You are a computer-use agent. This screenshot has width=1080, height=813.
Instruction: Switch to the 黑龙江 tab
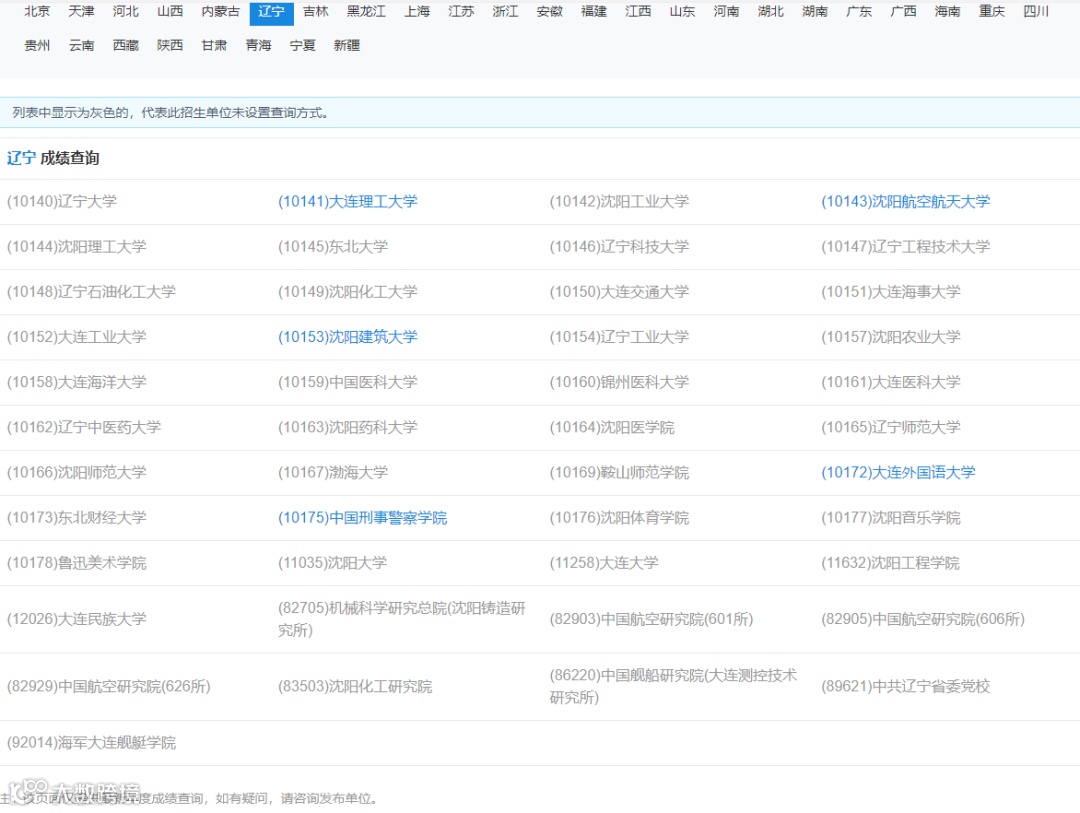click(366, 12)
